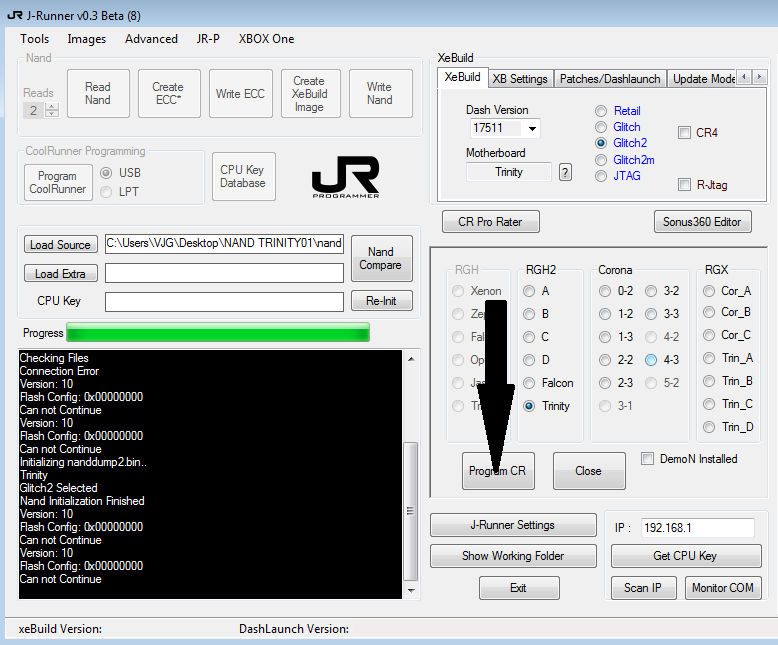Enable the CR4 checkbox
Screen dimensions: 778x645
tap(684, 133)
